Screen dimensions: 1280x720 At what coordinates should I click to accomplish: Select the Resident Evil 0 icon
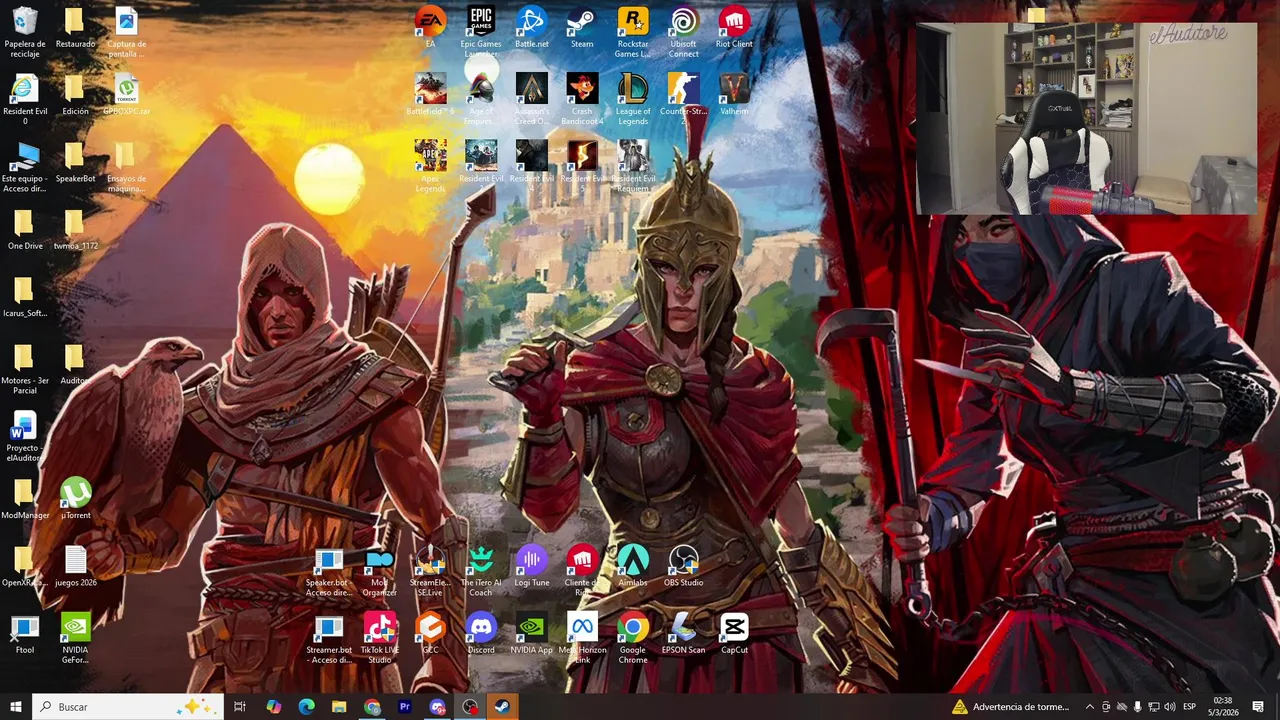[24, 99]
